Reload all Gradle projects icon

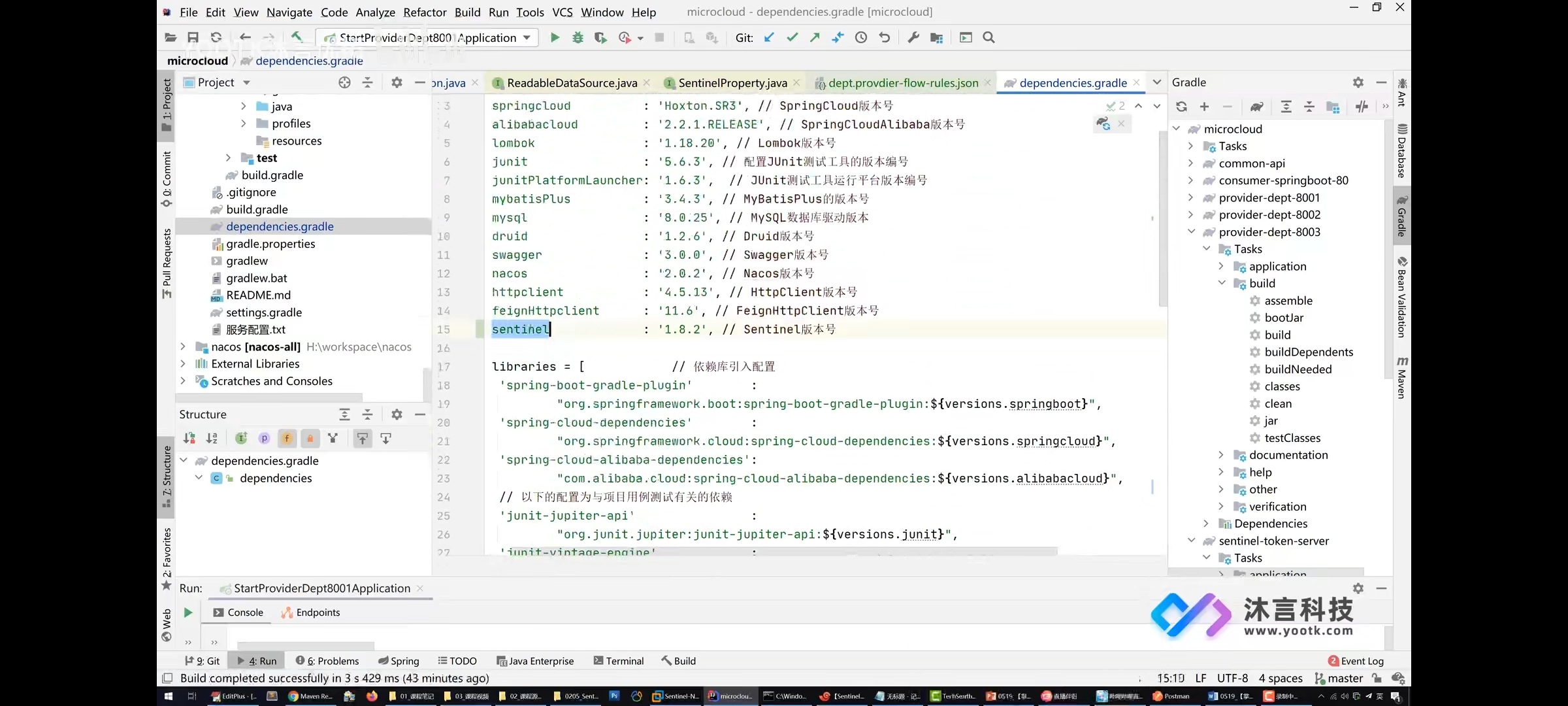point(1181,107)
